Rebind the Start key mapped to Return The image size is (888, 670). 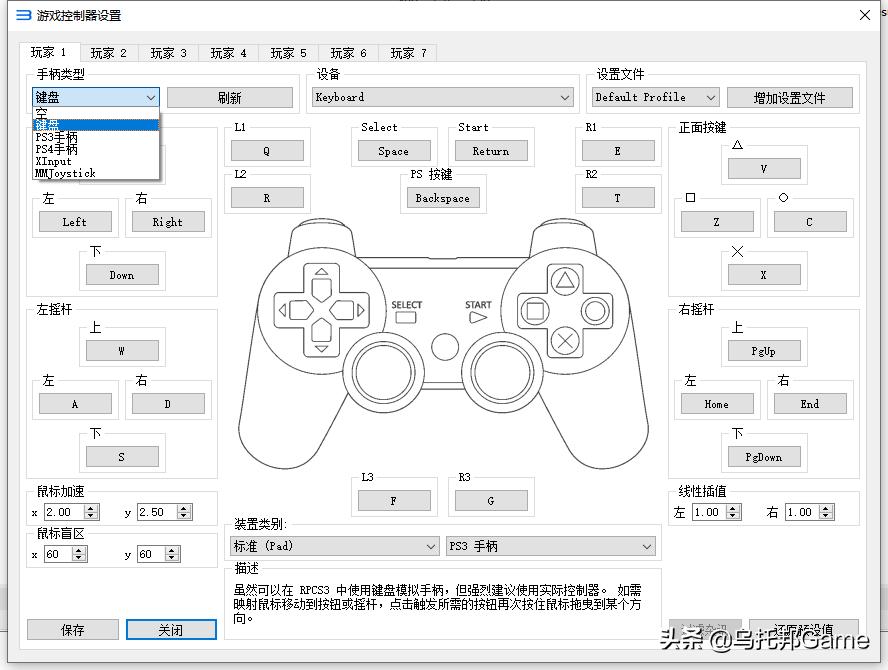(491, 151)
